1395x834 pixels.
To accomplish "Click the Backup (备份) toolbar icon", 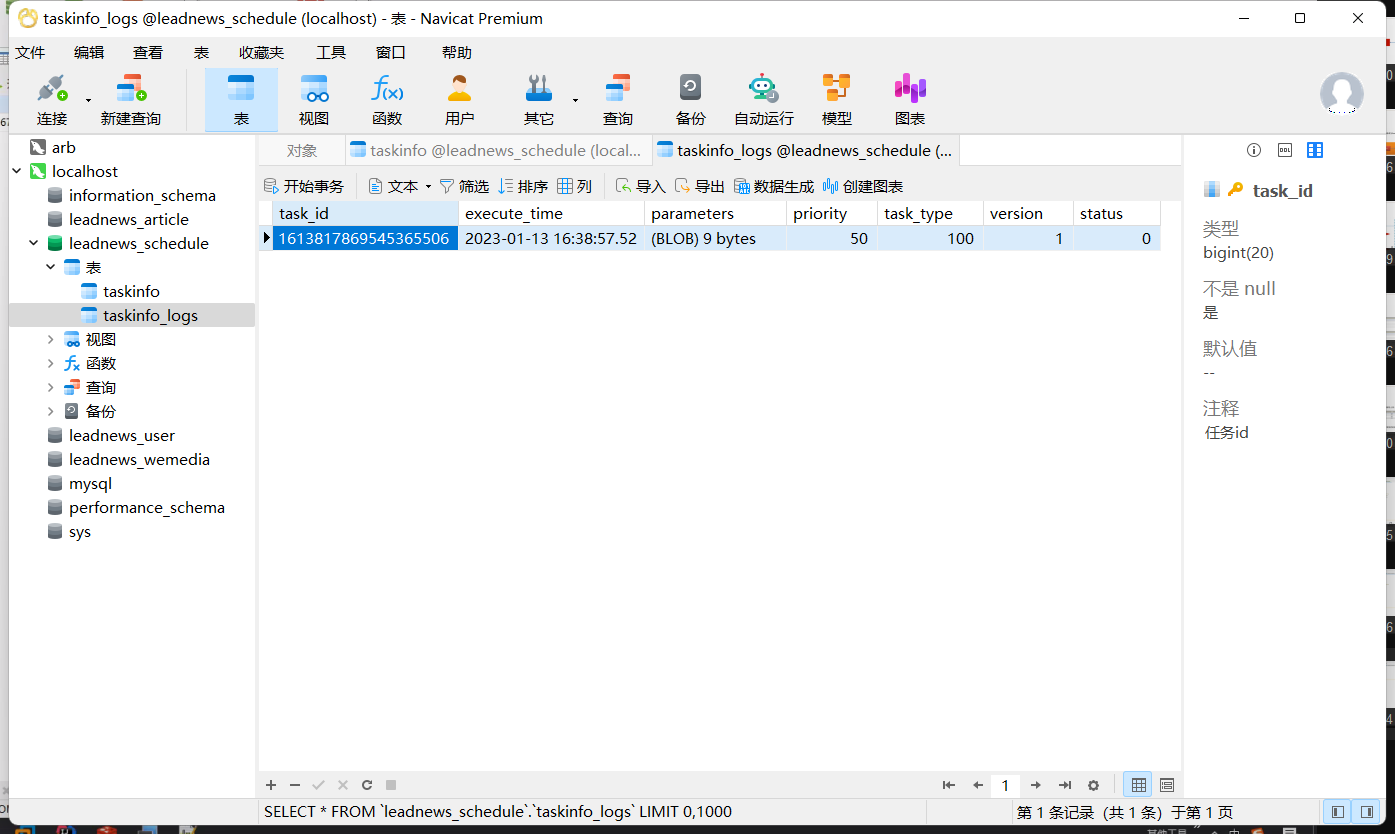I will pyautogui.click(x=690, y=100).
